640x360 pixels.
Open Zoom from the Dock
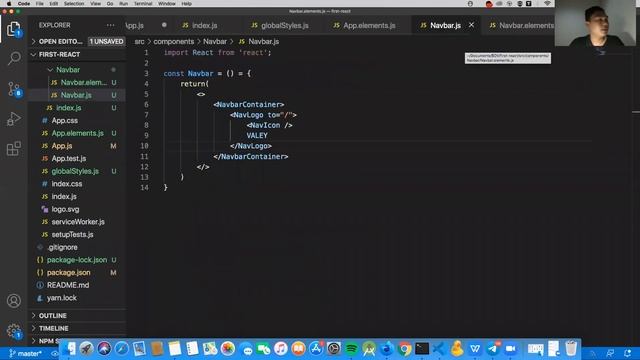(x=510, y=349)
